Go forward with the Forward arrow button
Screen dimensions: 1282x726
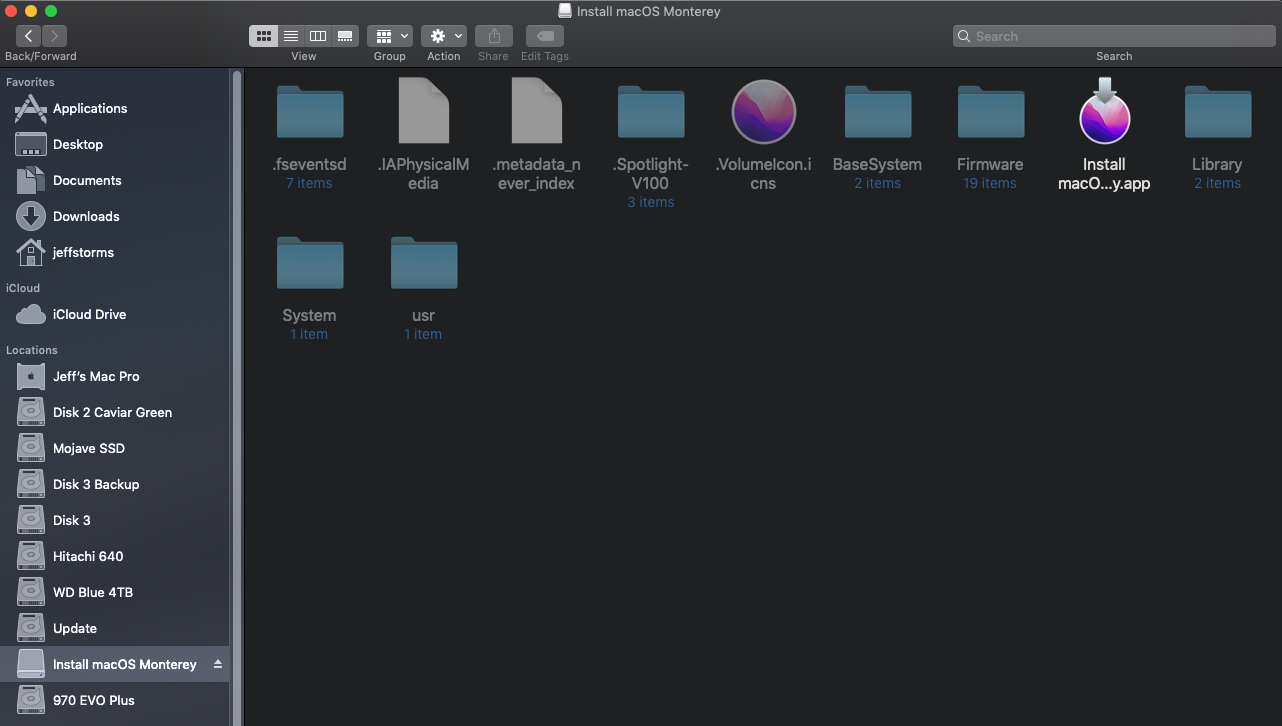pos(54,36)
